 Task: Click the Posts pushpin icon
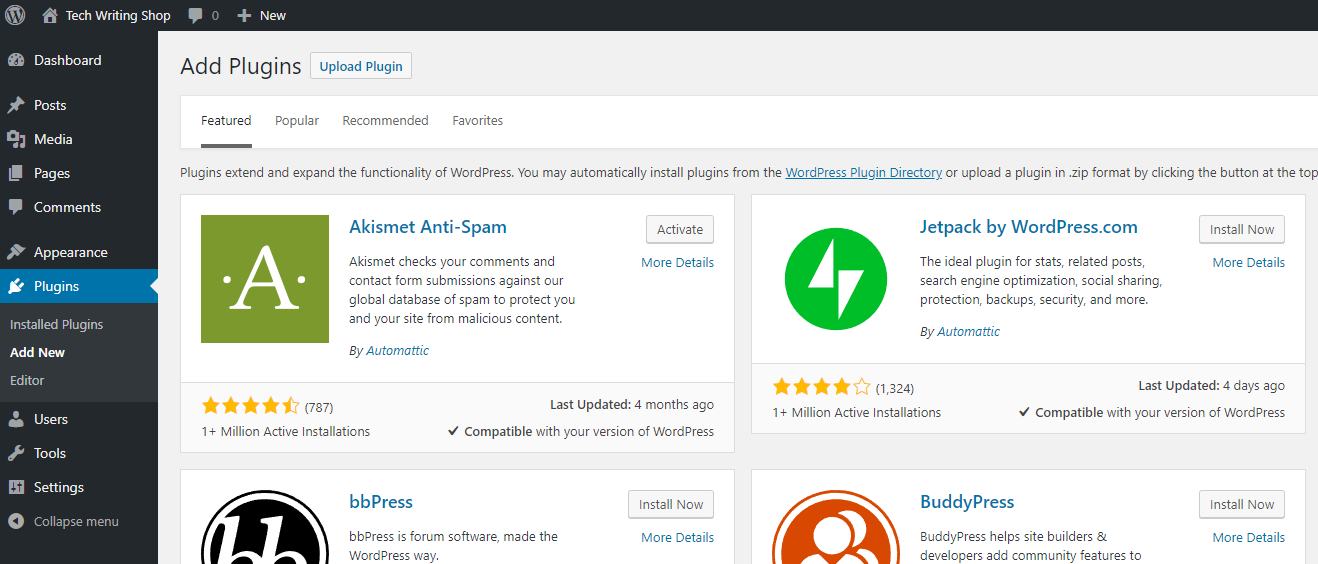tap(16, 105)
